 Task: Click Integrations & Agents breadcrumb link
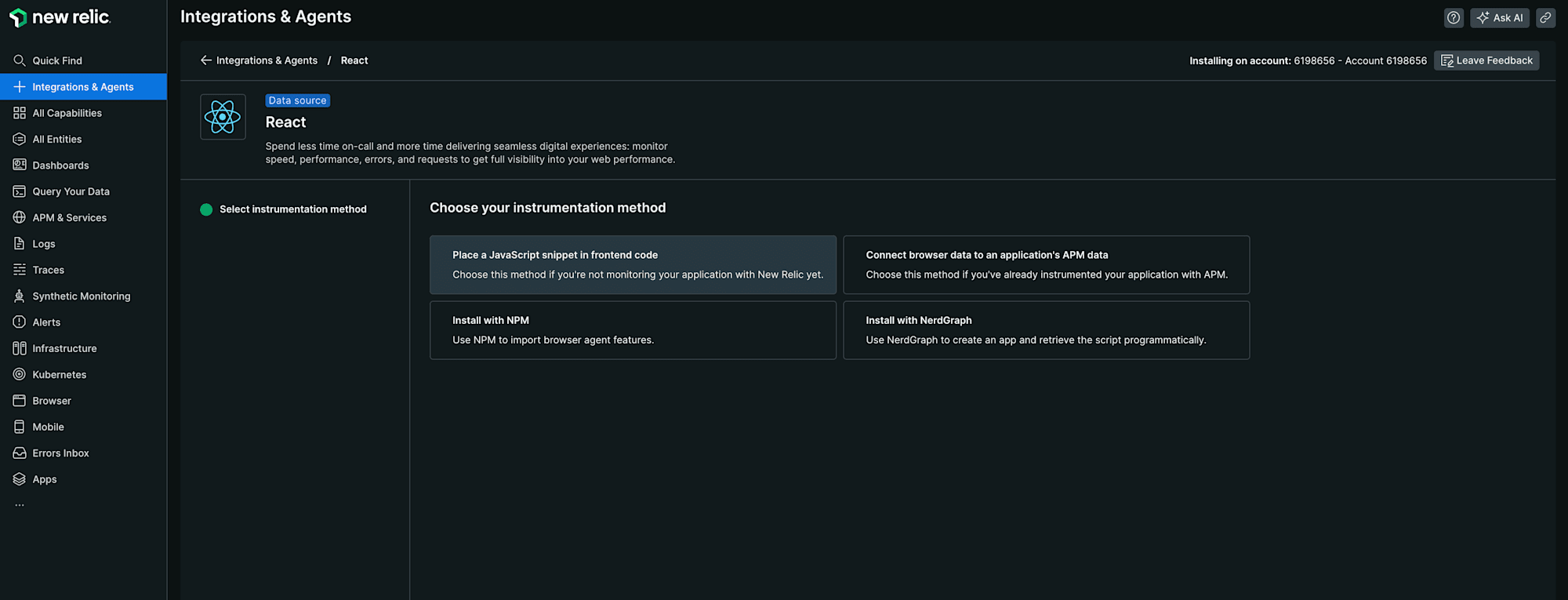[267, 60]
